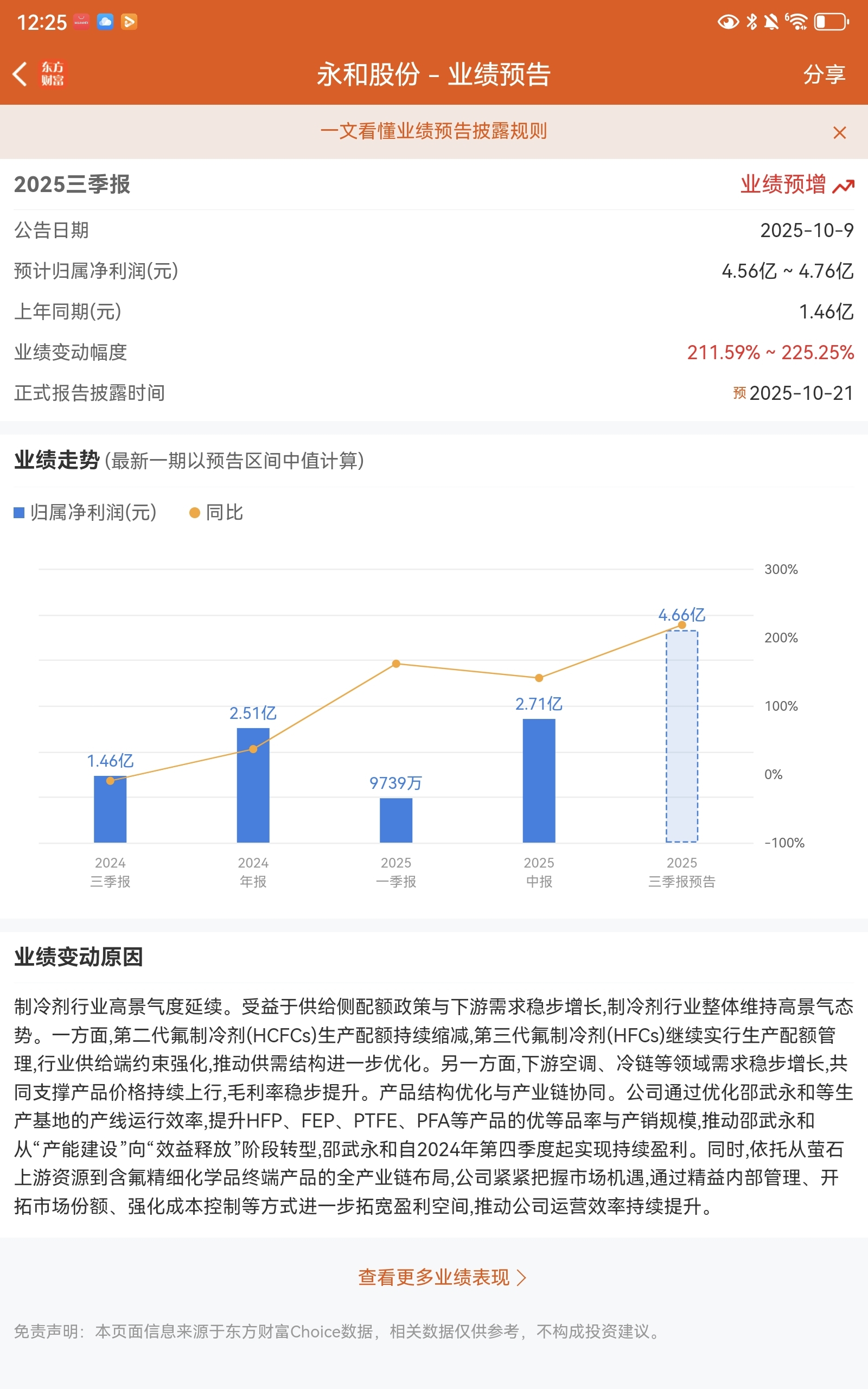Viewport: 868px width, 1389px height.
Task: Tap the 预 badge beside 2025-10-21
Action: pos(739,393)
